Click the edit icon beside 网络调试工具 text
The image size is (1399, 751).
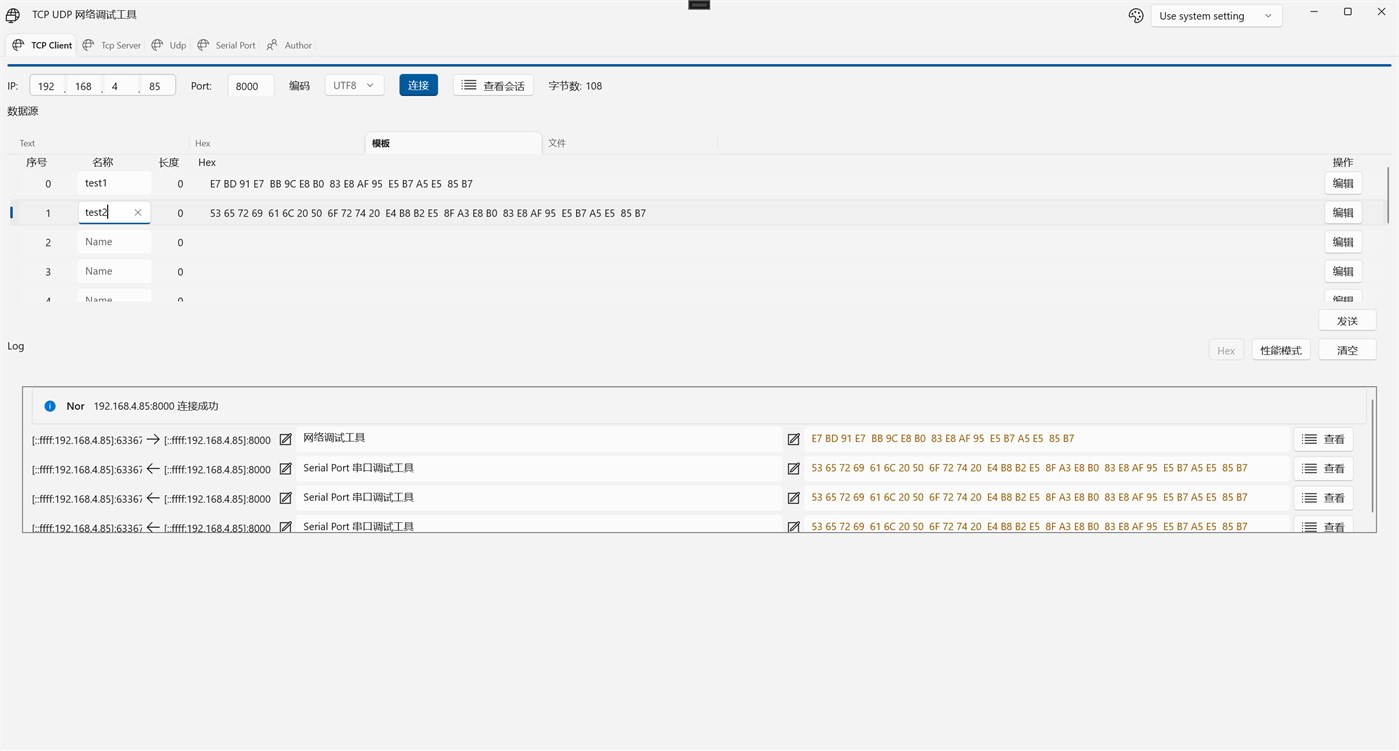coord(286,439)
